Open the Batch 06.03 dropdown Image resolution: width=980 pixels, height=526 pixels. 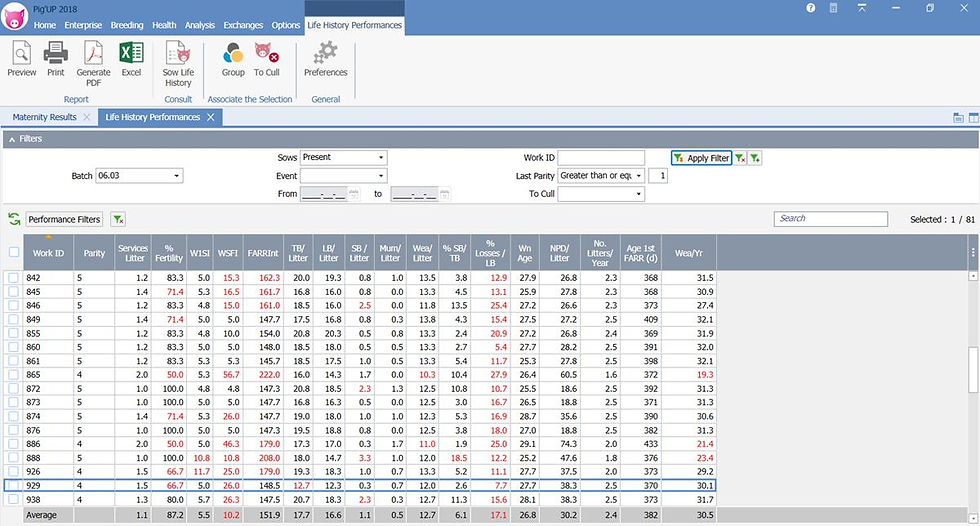pyautogui.click(x=177, y=176)
